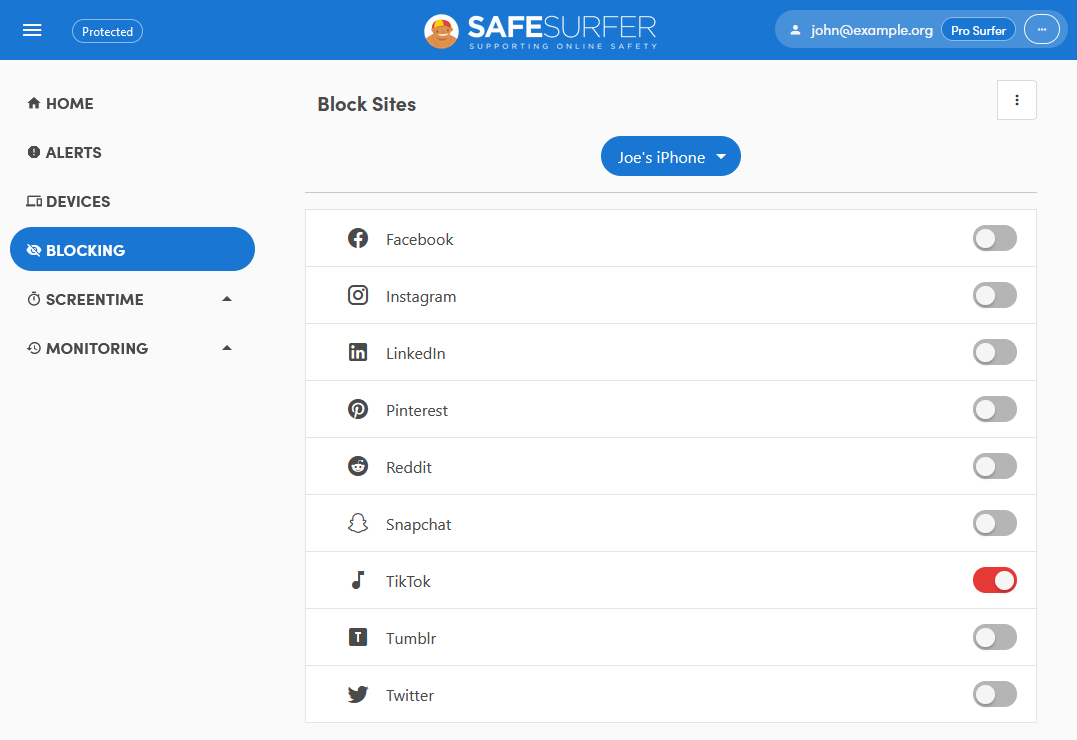Click the SAFESURFER title text

coord(562,27)
